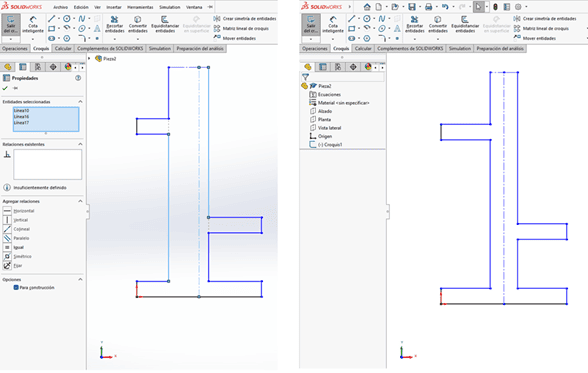Switch to Operaciones tab in left window
The width and height of the screenshot is (588, 373).
[x=15, y=48]
